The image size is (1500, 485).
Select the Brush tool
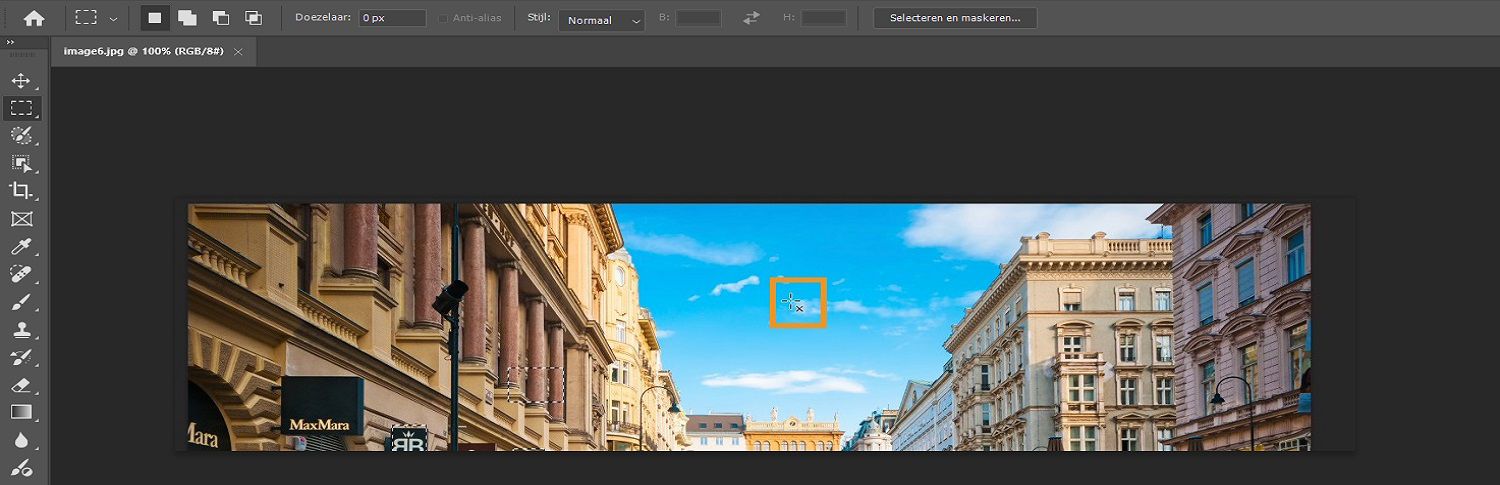coord(21,301)
